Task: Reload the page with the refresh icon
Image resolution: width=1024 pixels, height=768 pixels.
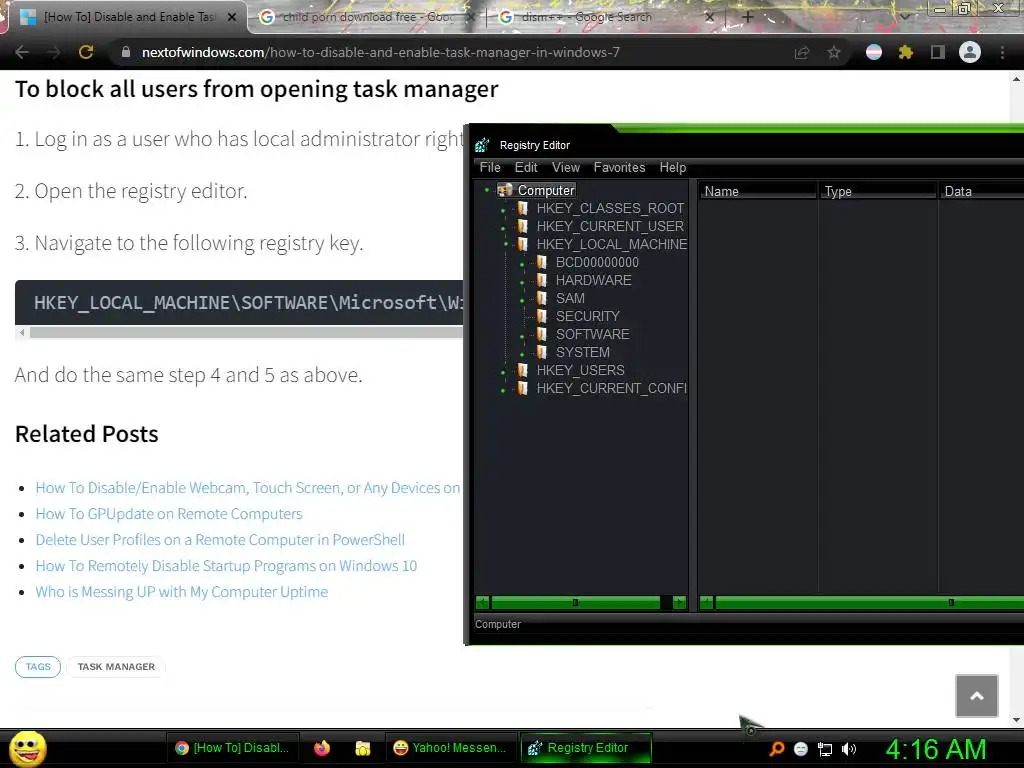Action: tap(86, 52)
